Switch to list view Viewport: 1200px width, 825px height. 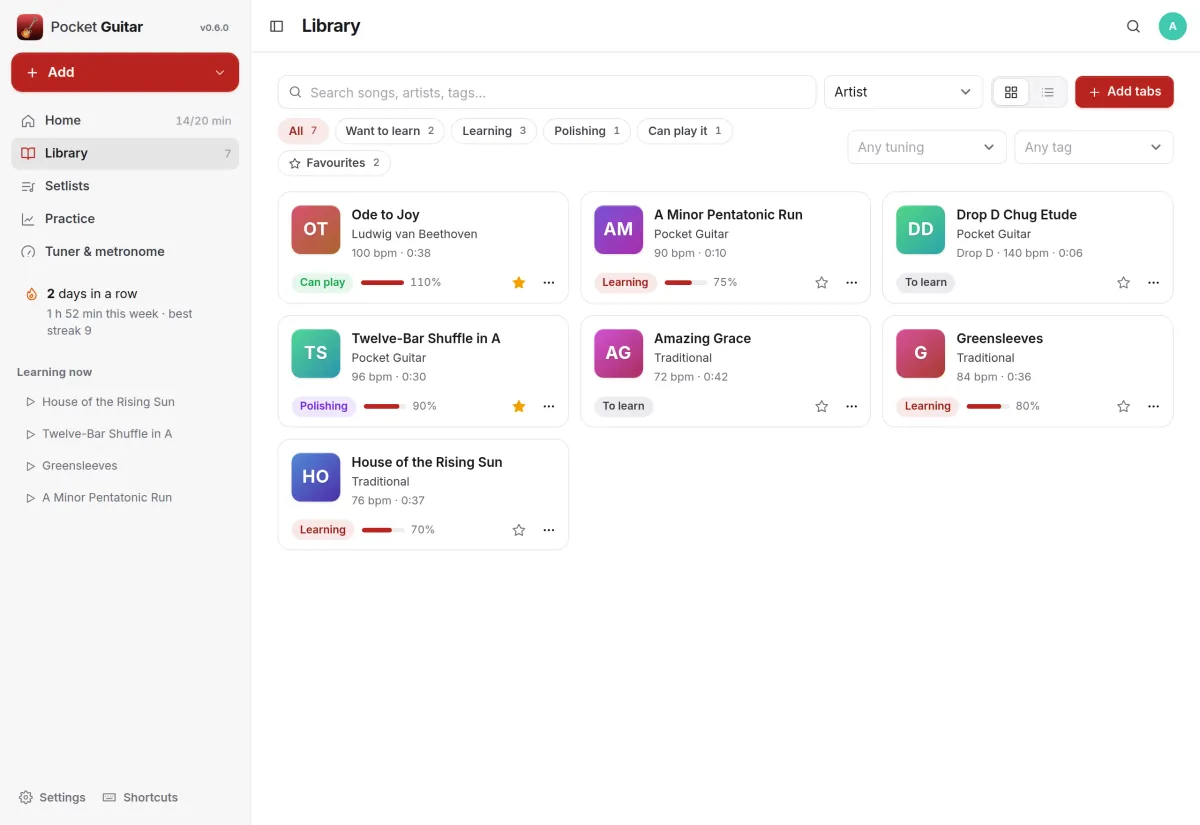click(x=1048, y=92)
